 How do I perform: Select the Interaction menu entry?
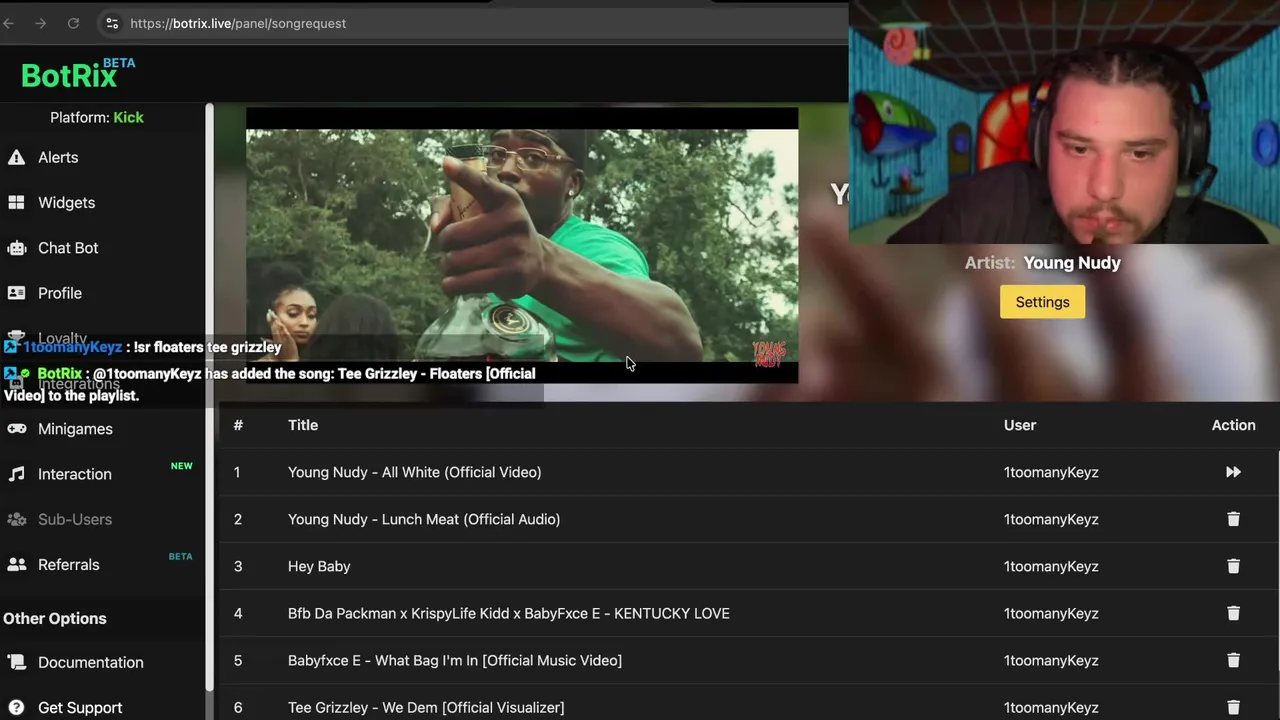click(x=75, y=474)
